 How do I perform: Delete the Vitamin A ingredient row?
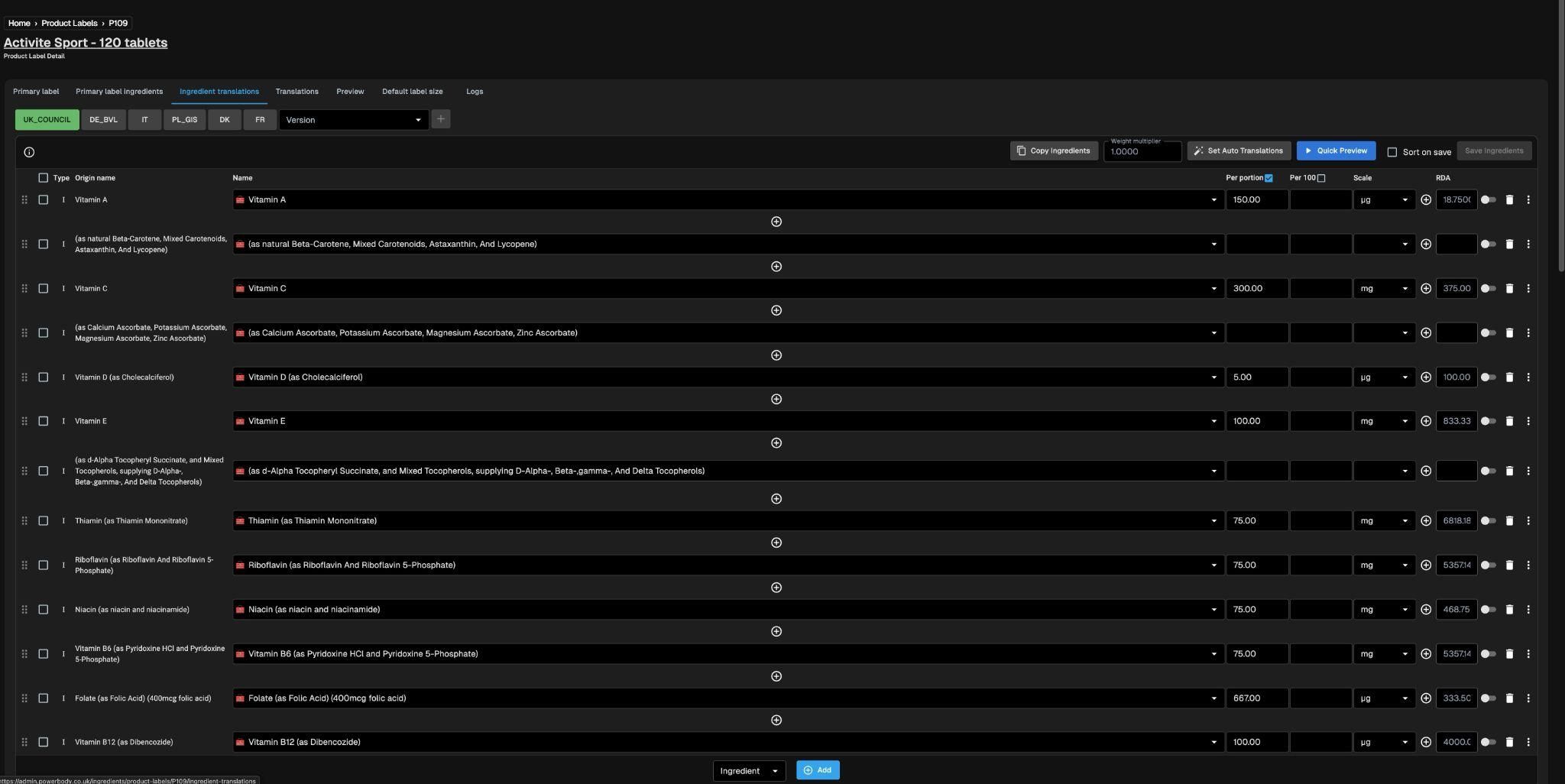pos(1509,200)
